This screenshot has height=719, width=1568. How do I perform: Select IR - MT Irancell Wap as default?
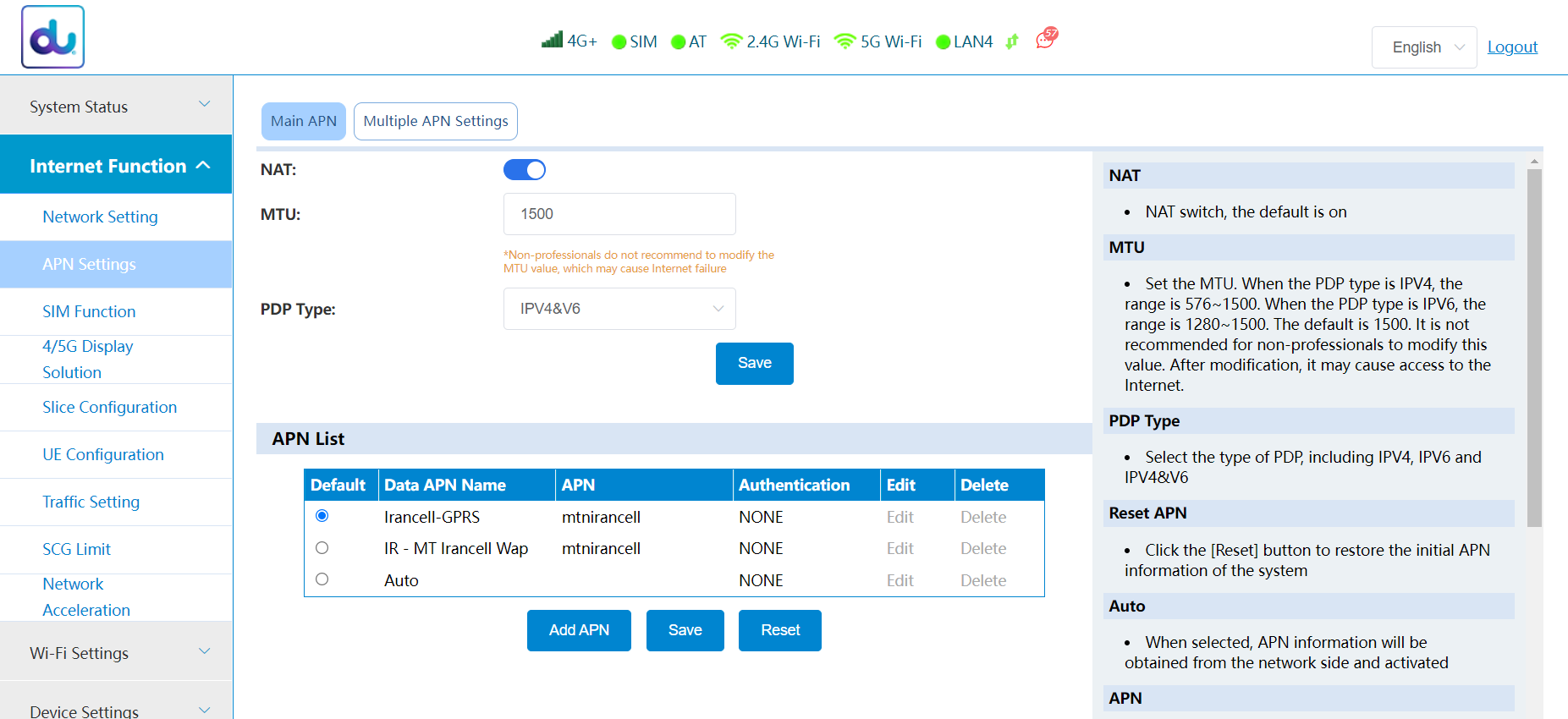[x=322, y=548]
